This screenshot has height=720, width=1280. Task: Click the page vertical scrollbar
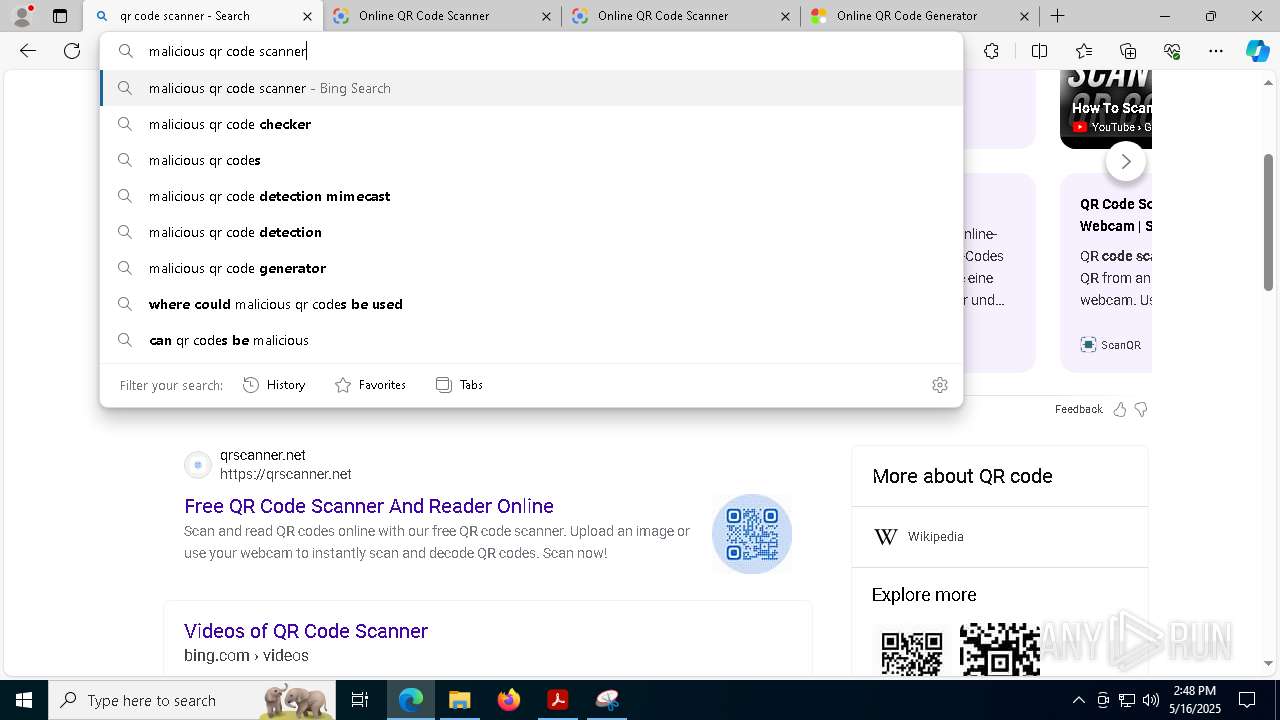point(1269,222)
